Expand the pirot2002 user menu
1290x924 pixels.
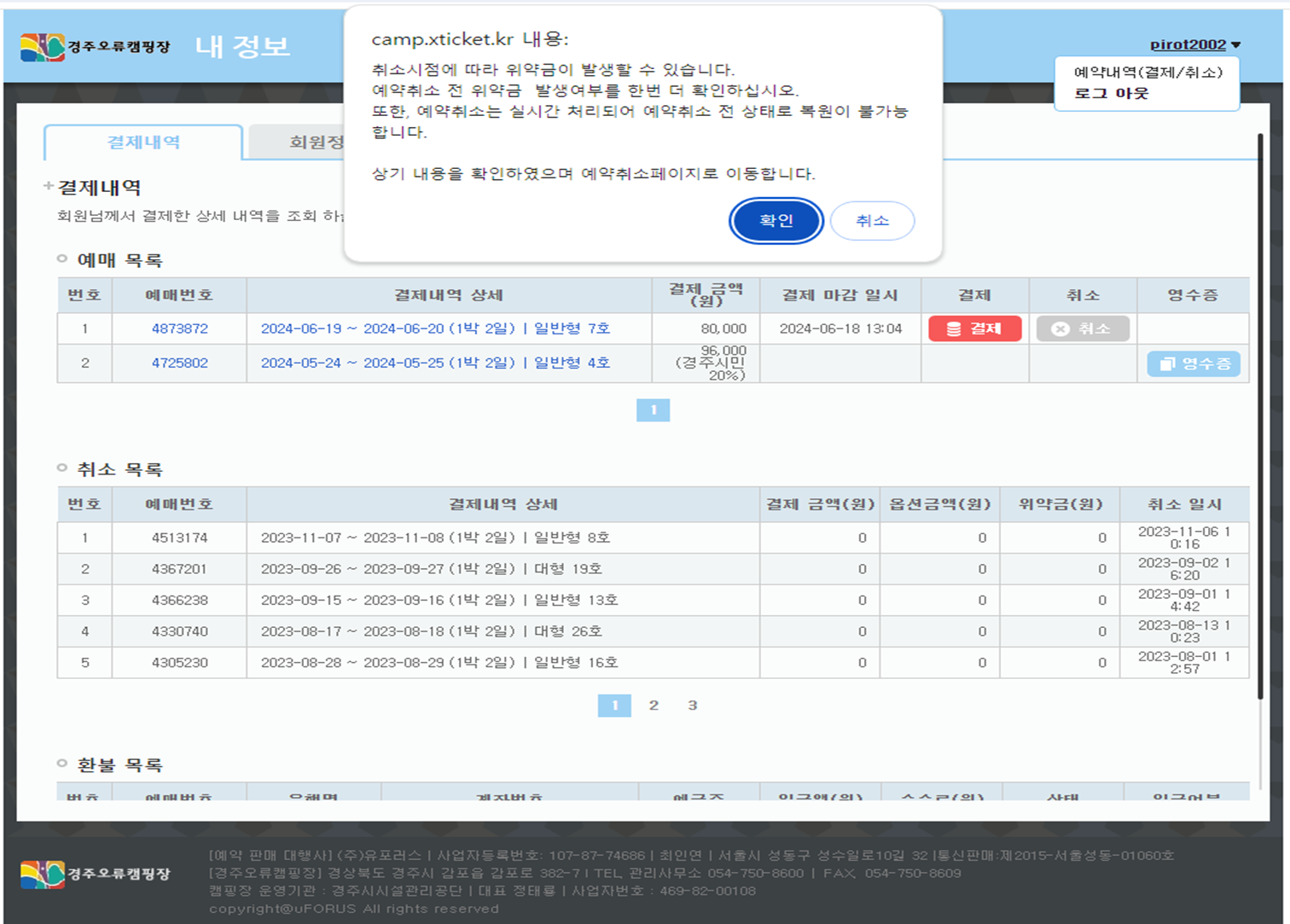point(1194,44)
